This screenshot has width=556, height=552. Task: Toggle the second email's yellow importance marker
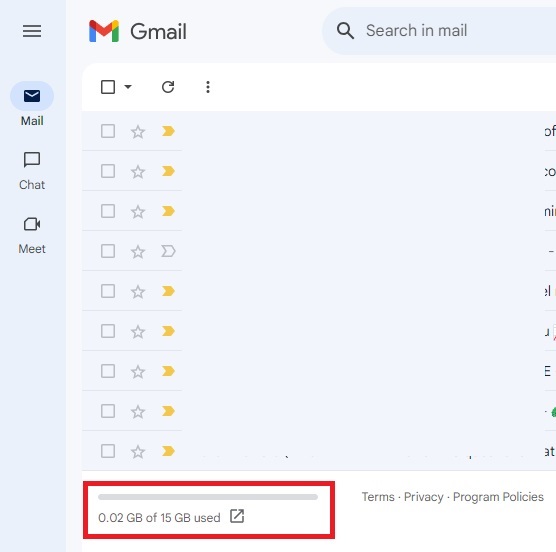coord(168,171)
